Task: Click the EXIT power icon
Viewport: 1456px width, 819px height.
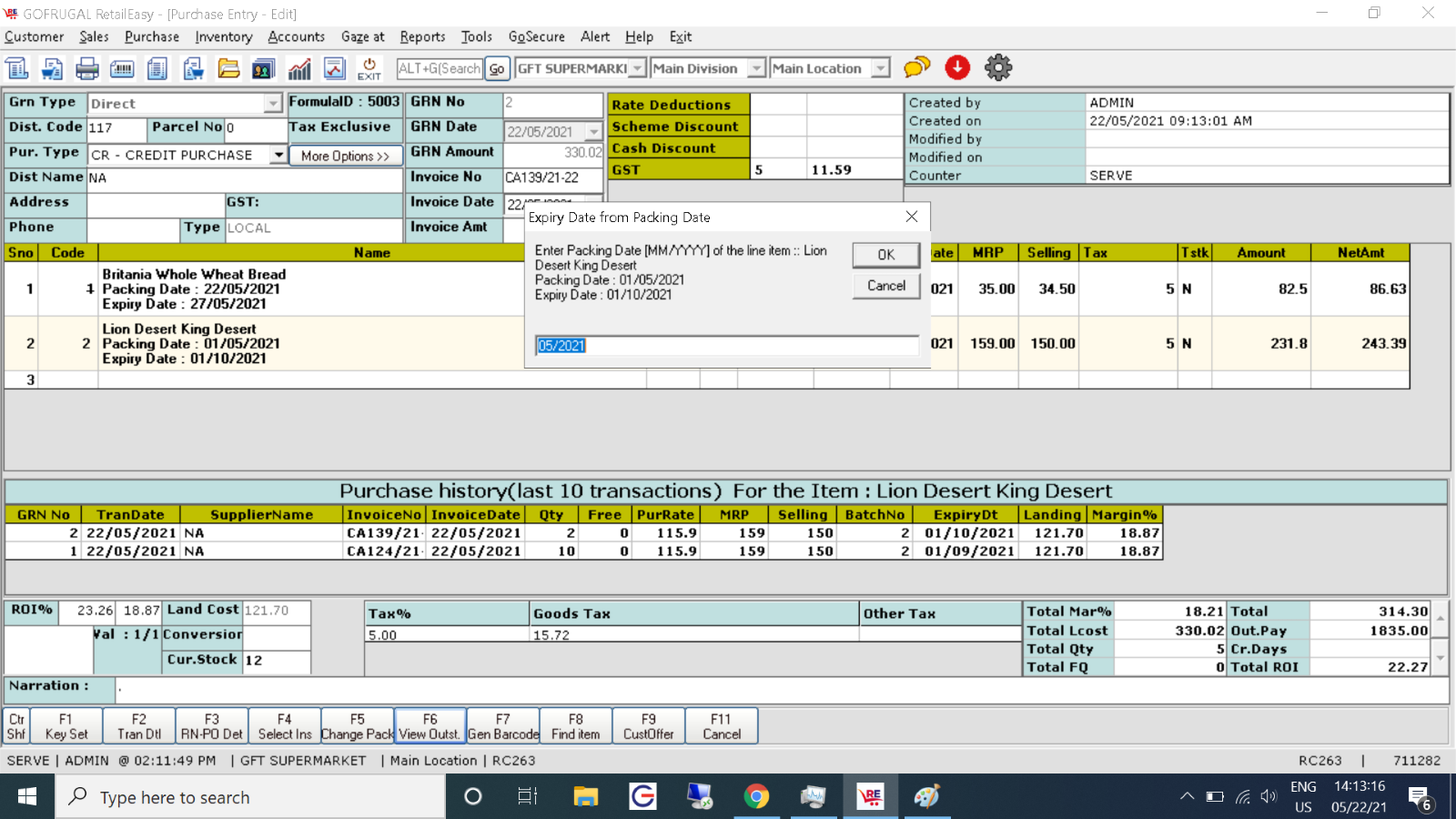Action: click(x=369, y=68)
